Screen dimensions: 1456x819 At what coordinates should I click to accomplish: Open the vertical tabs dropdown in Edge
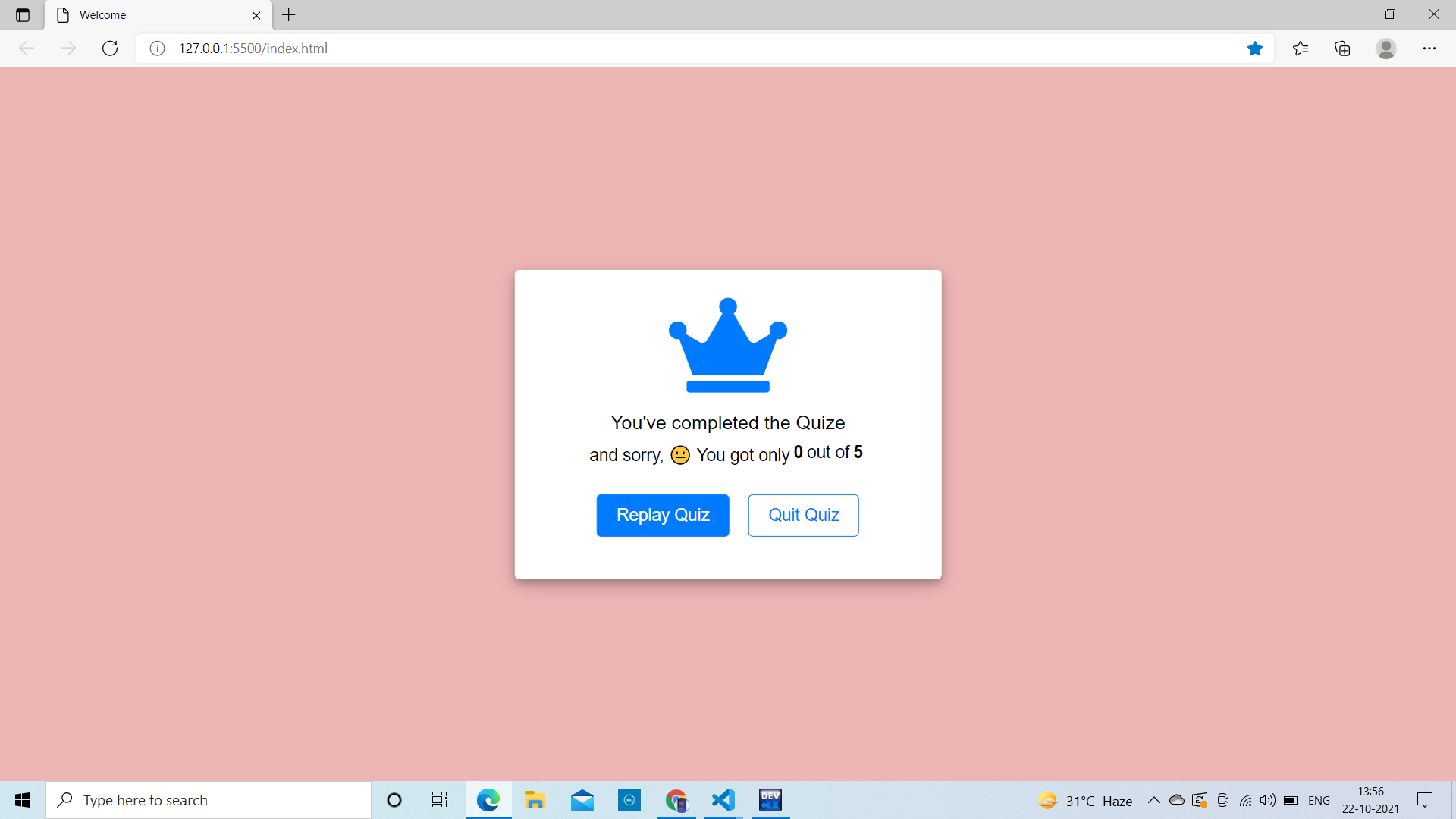coord(22,14)
